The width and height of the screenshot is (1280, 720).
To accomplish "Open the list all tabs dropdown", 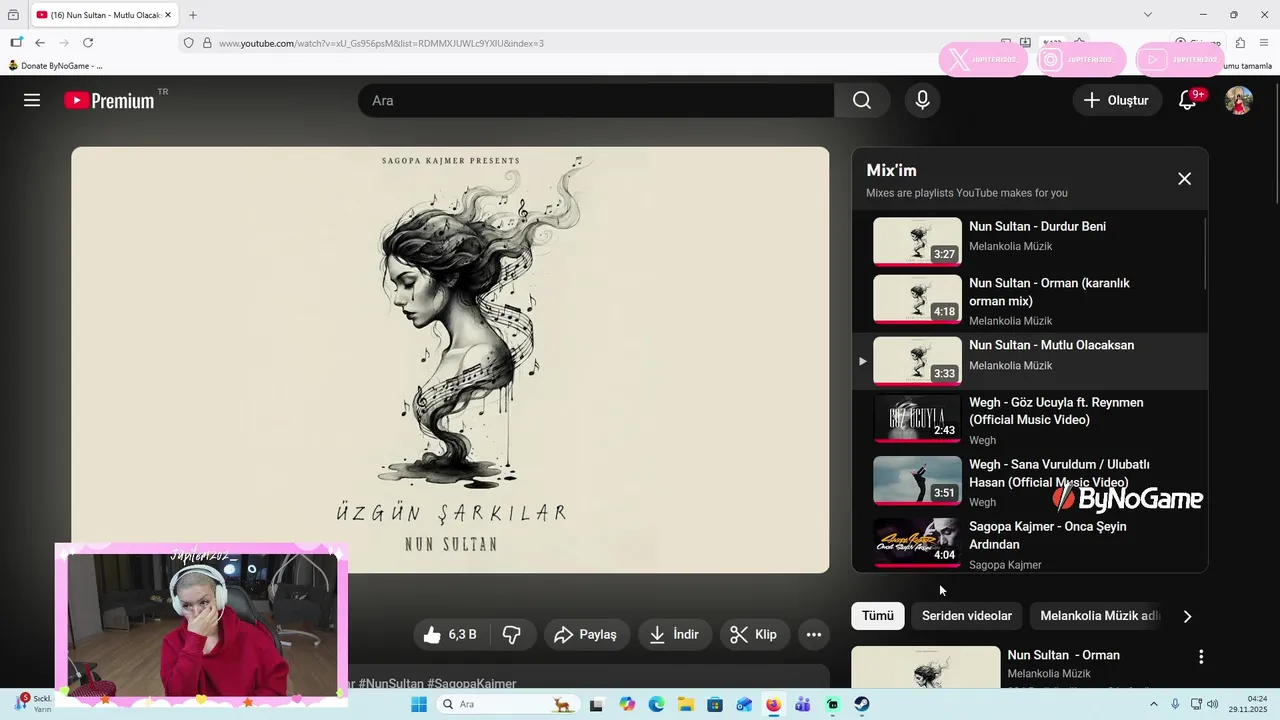I will pos(1148,15).
